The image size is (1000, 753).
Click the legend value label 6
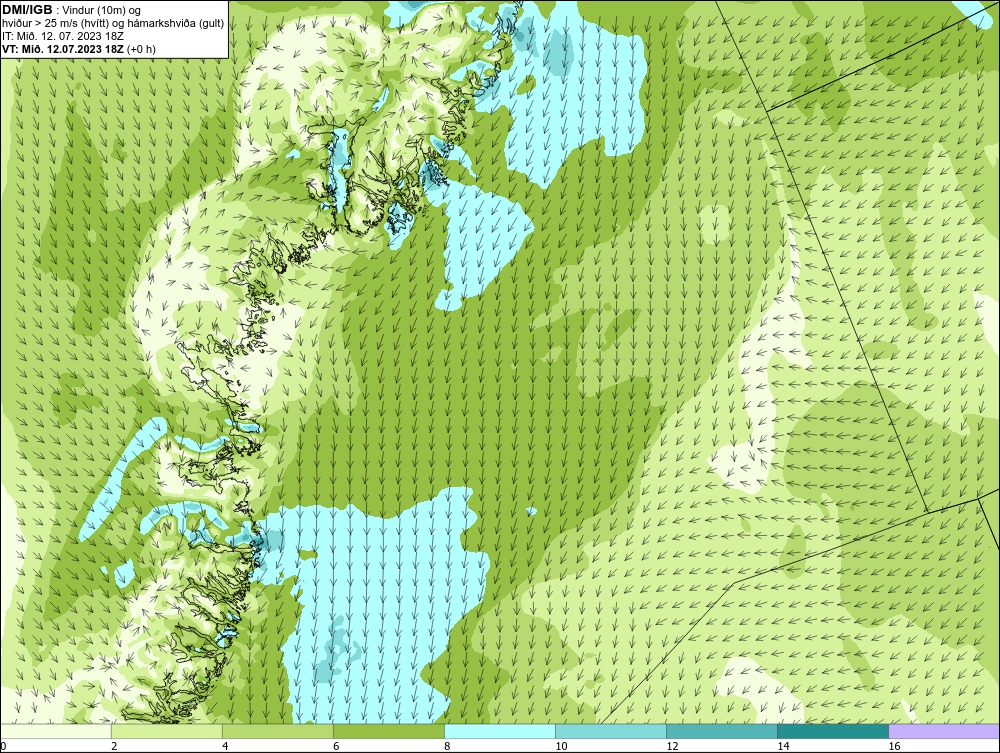336,746
